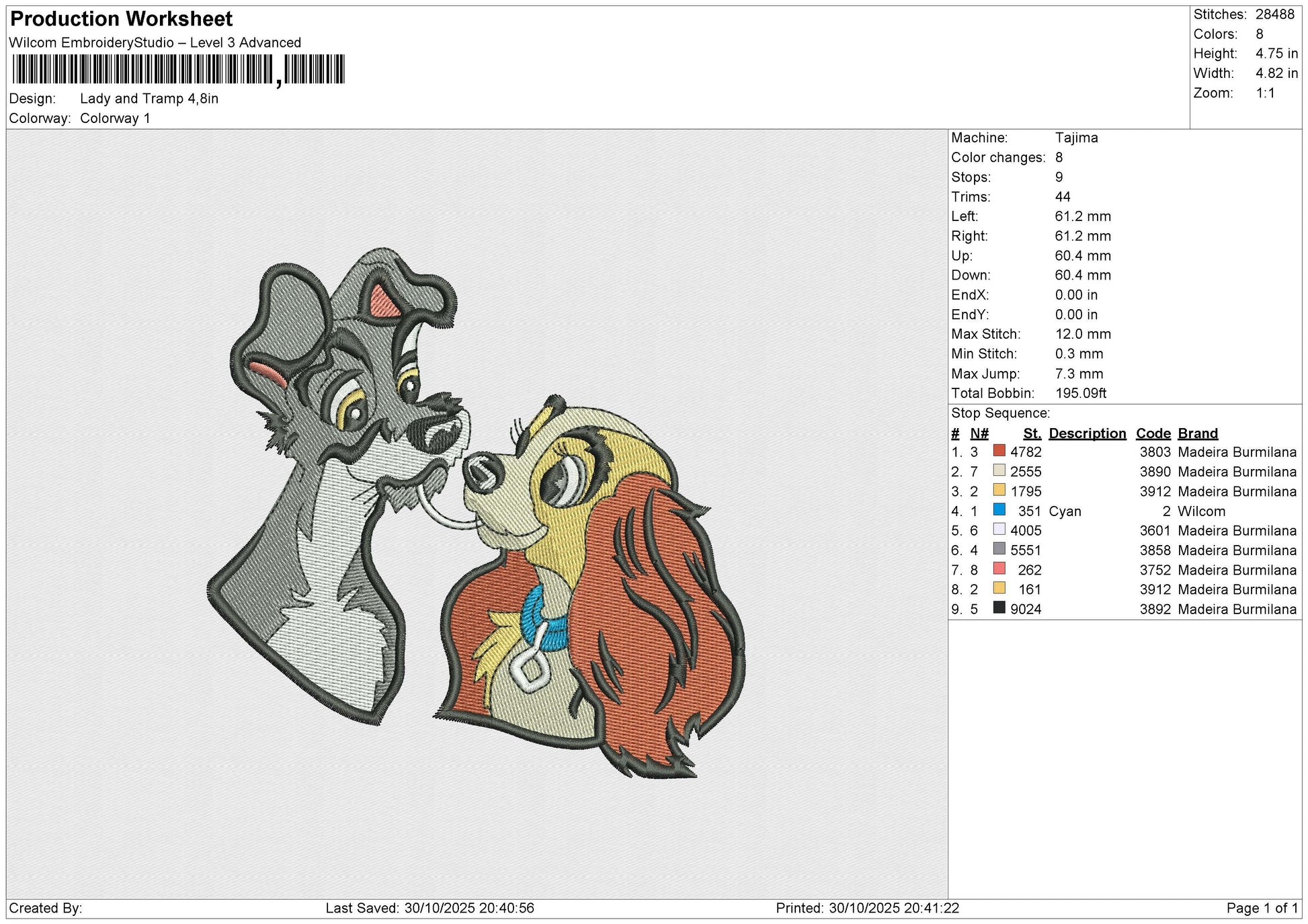Click the Stops value "9"
The image size is (1308, 924).
click(x=1059, y=177)
